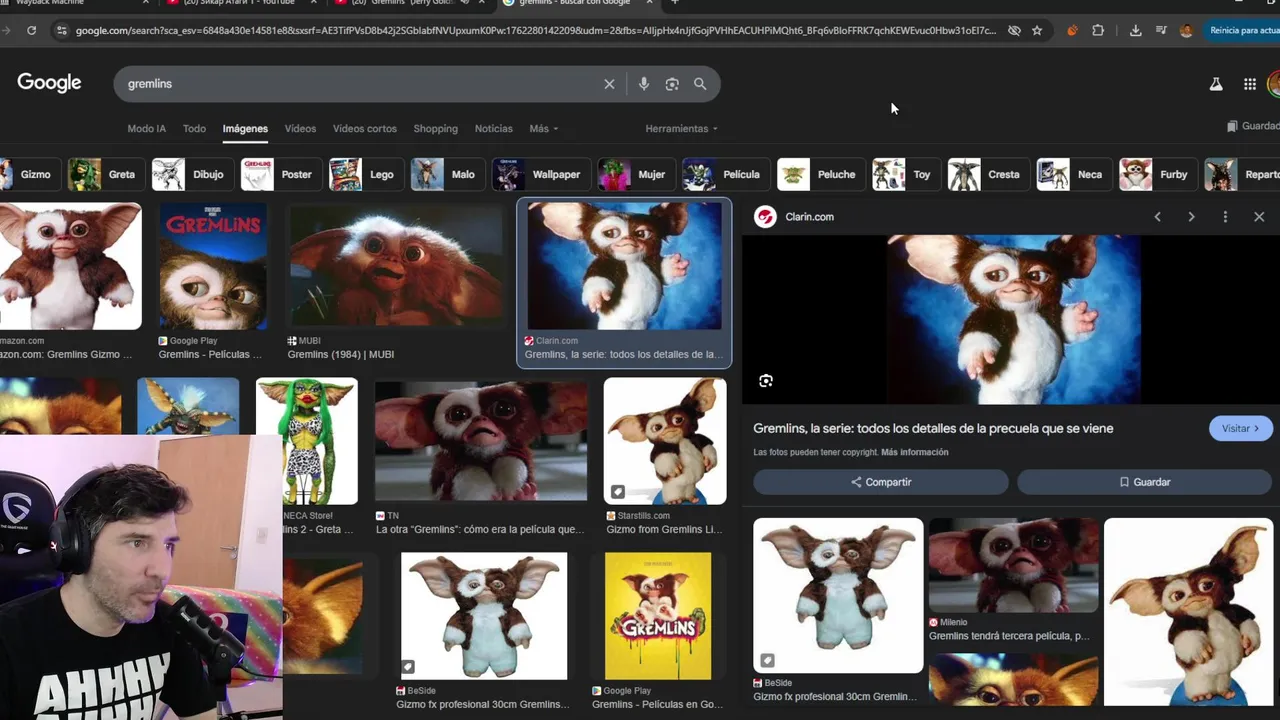This screenshot has width=1280, height=720.
Task: Open Google Lens image search icon
Action: pyautogui.click(x=672, y=84)
